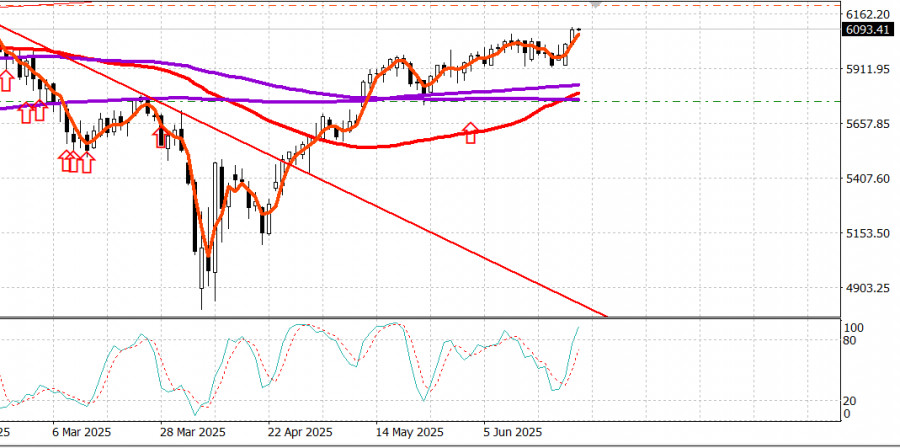
Task: Click the gray chart shift triangle marker at top
Action: [596, 4]
